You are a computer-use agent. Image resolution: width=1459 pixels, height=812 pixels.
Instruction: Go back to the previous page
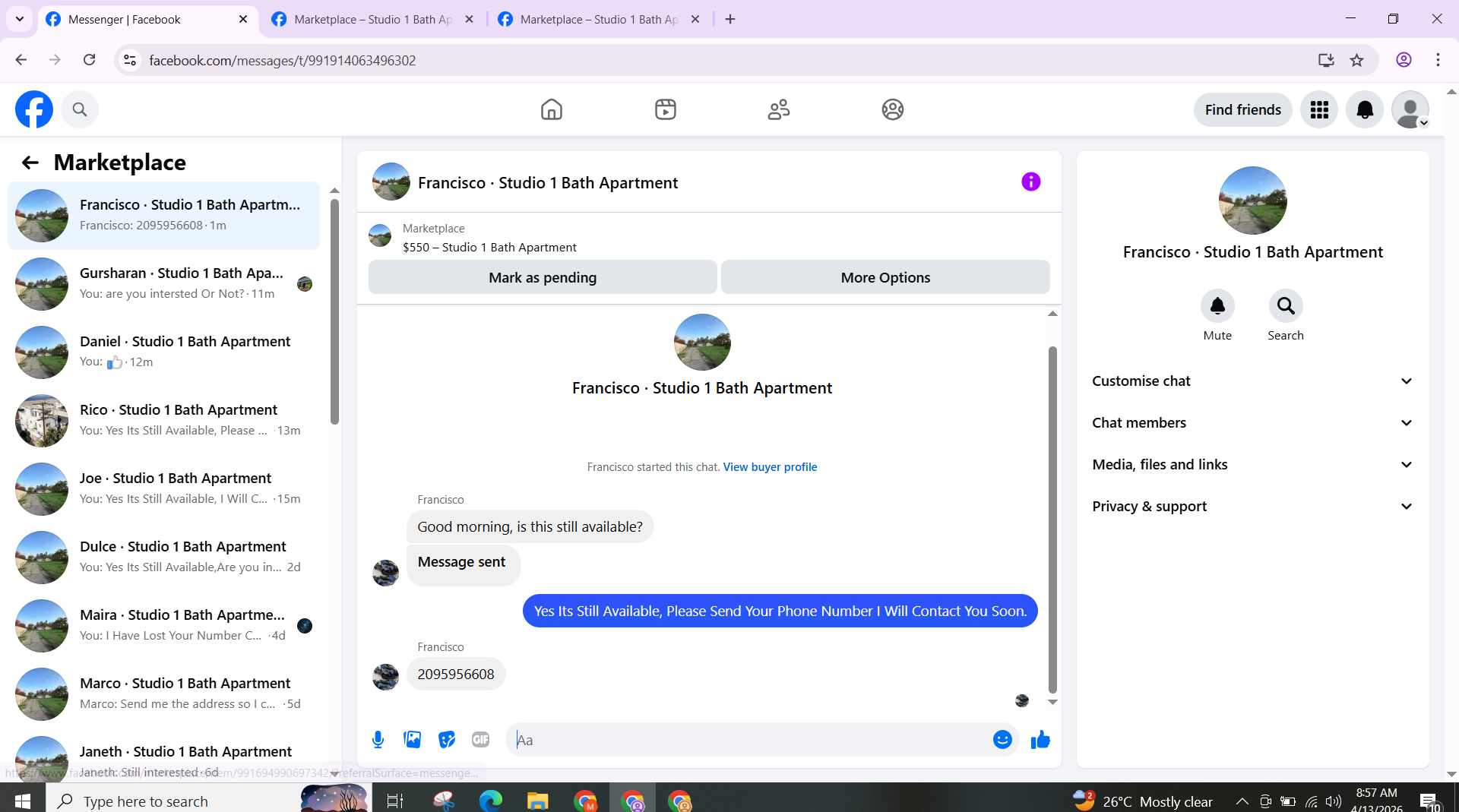(x=21, y=60)
